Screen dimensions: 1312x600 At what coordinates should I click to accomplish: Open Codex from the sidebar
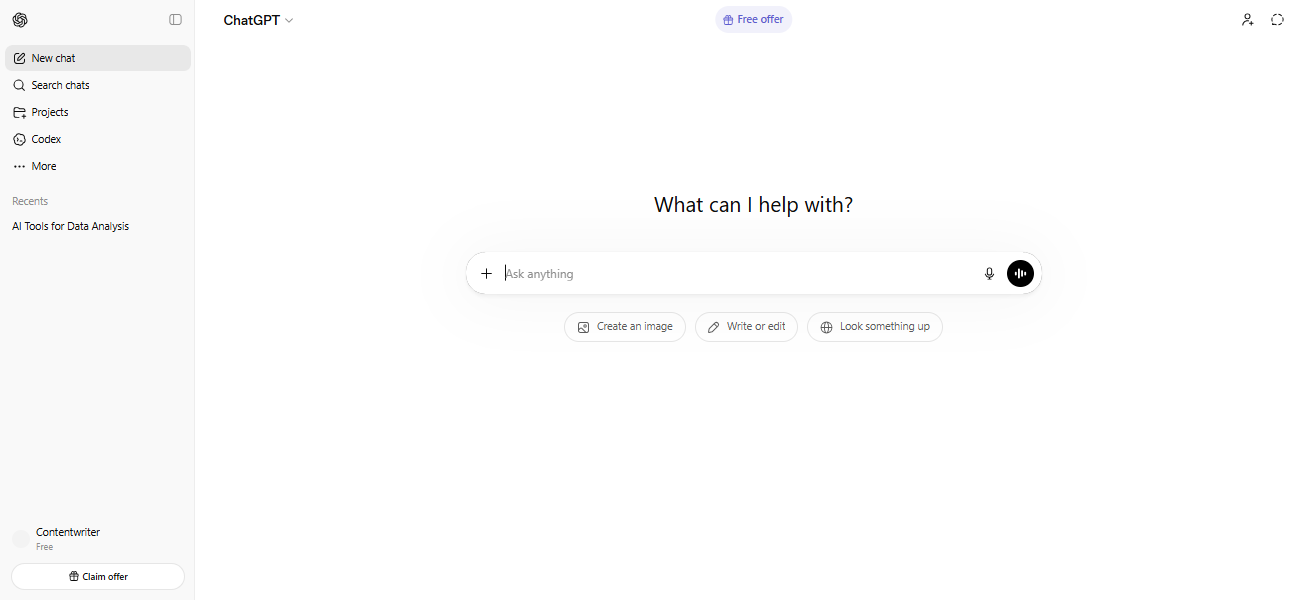coord(98,139)
